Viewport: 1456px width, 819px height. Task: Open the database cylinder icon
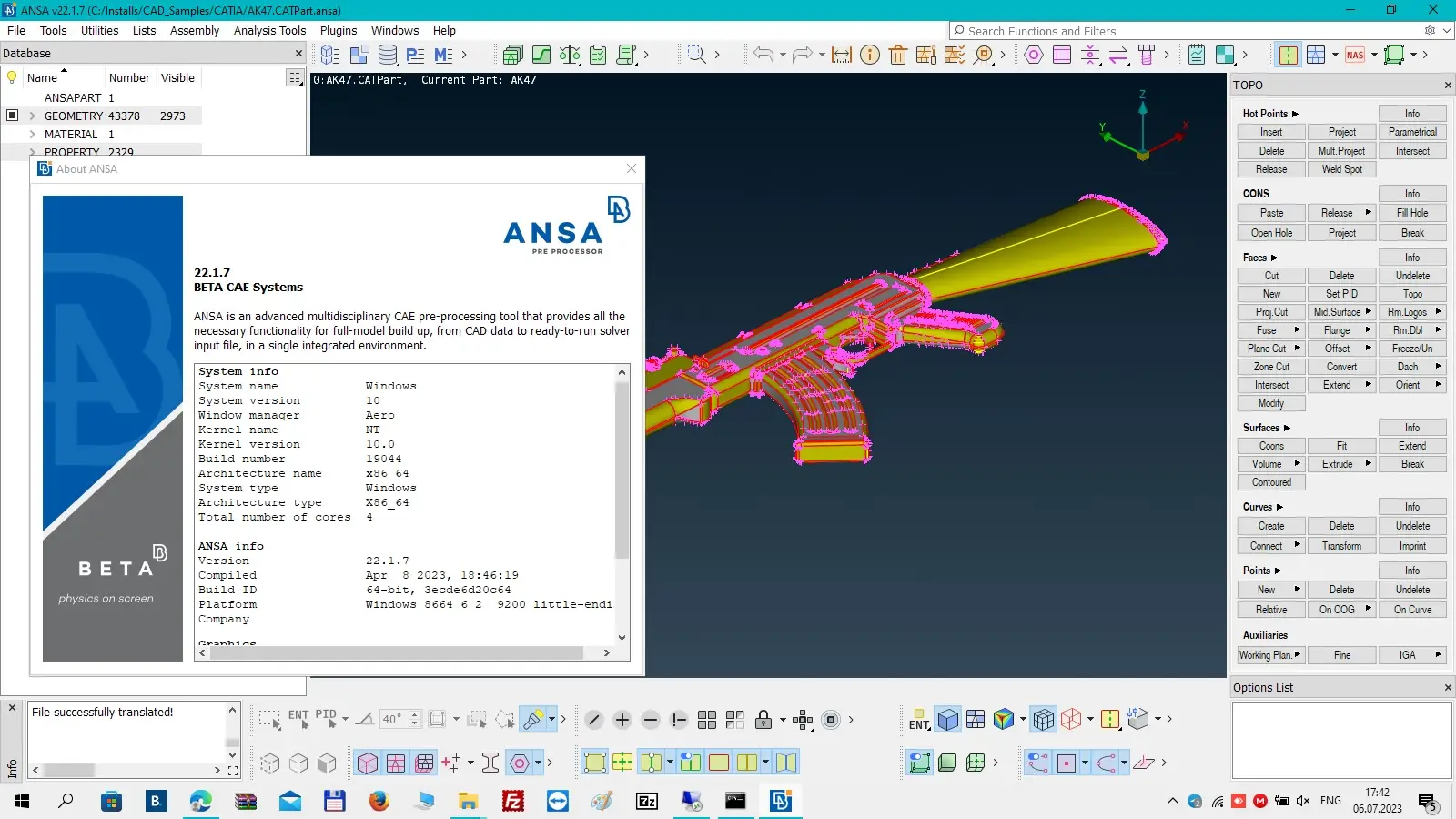click(387, 55)
